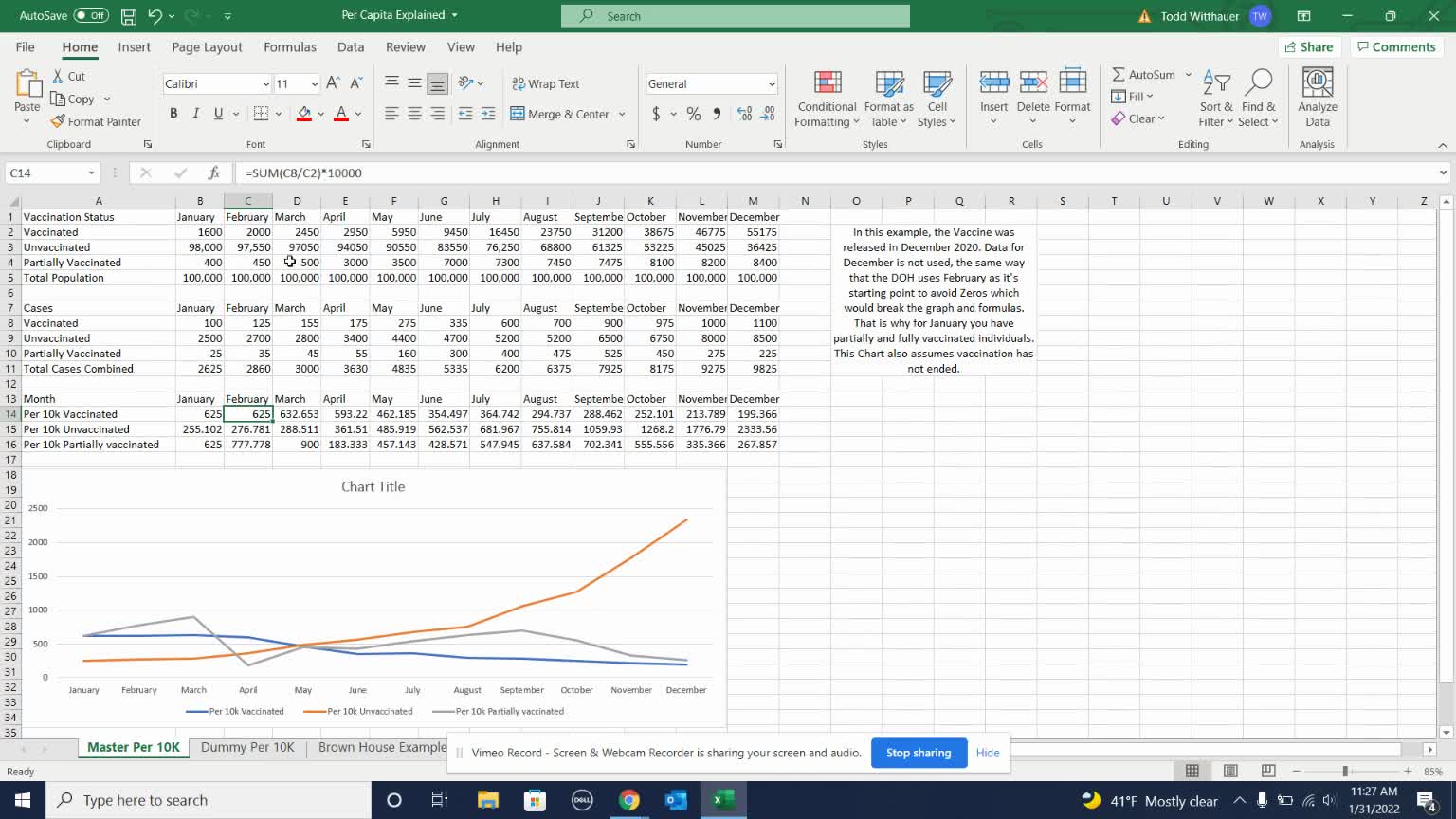Click the Delete cells icon
The height and width of the screenshot is (819, 1456).
(1032, 82)
